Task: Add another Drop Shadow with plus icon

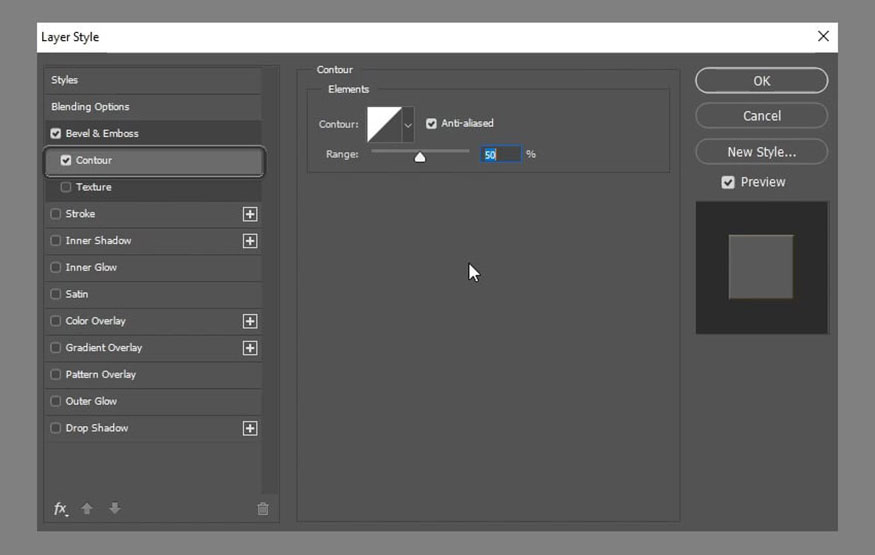Action: point(250,428)
